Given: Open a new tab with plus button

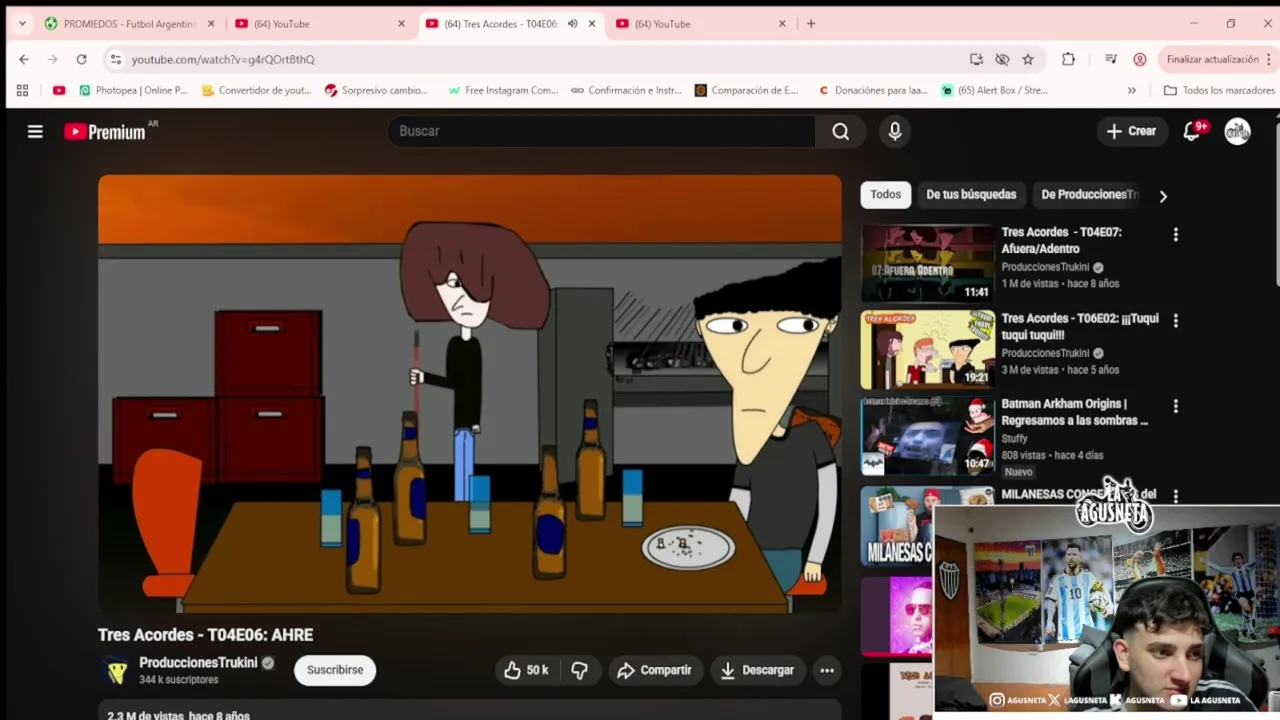Looking at the screenshot, I should pyautogui.click(x=811, y=24).
